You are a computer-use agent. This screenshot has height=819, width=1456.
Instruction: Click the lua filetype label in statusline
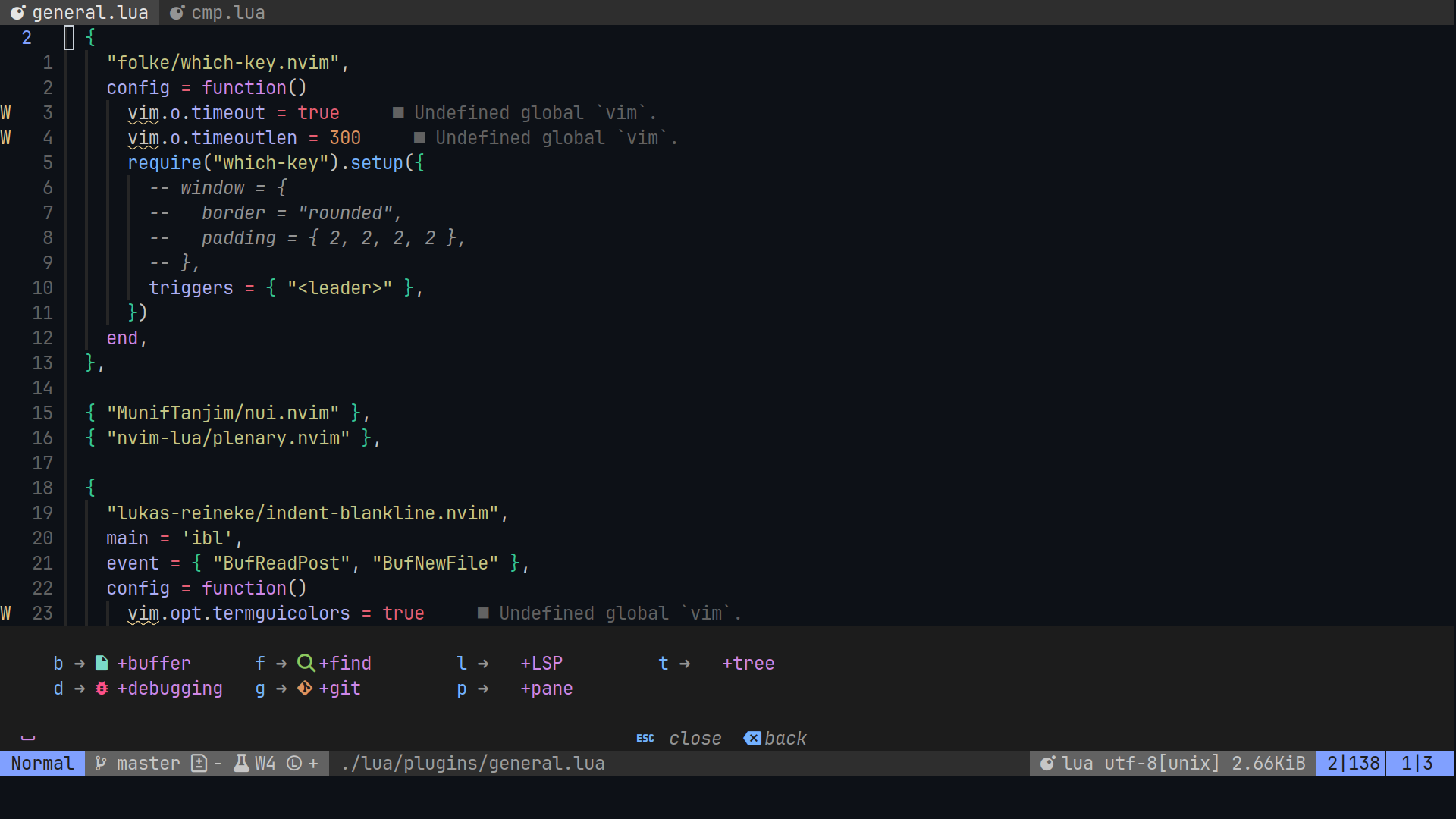[1078, 764]
